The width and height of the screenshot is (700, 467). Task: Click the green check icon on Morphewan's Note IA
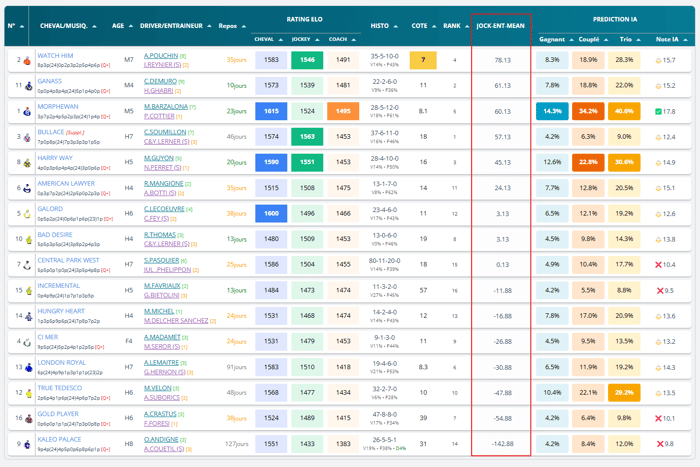[x=658, y=111]
